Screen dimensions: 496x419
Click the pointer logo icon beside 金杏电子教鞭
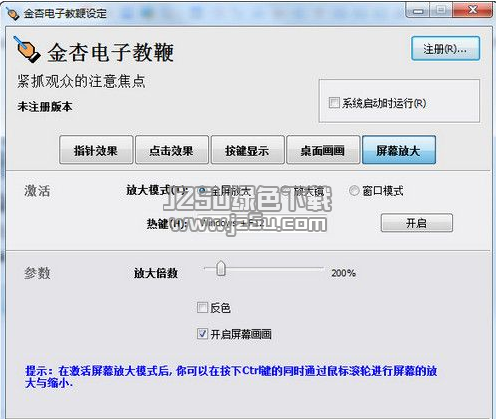click(x=27, y=50)
